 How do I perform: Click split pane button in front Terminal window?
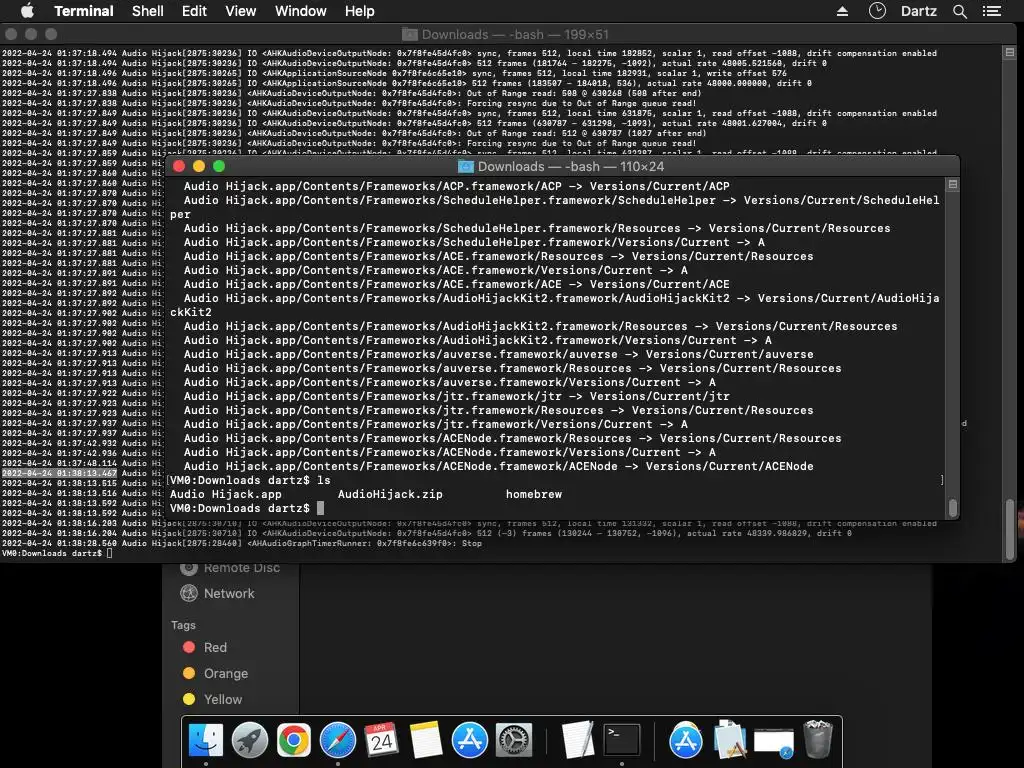(953, 185)
